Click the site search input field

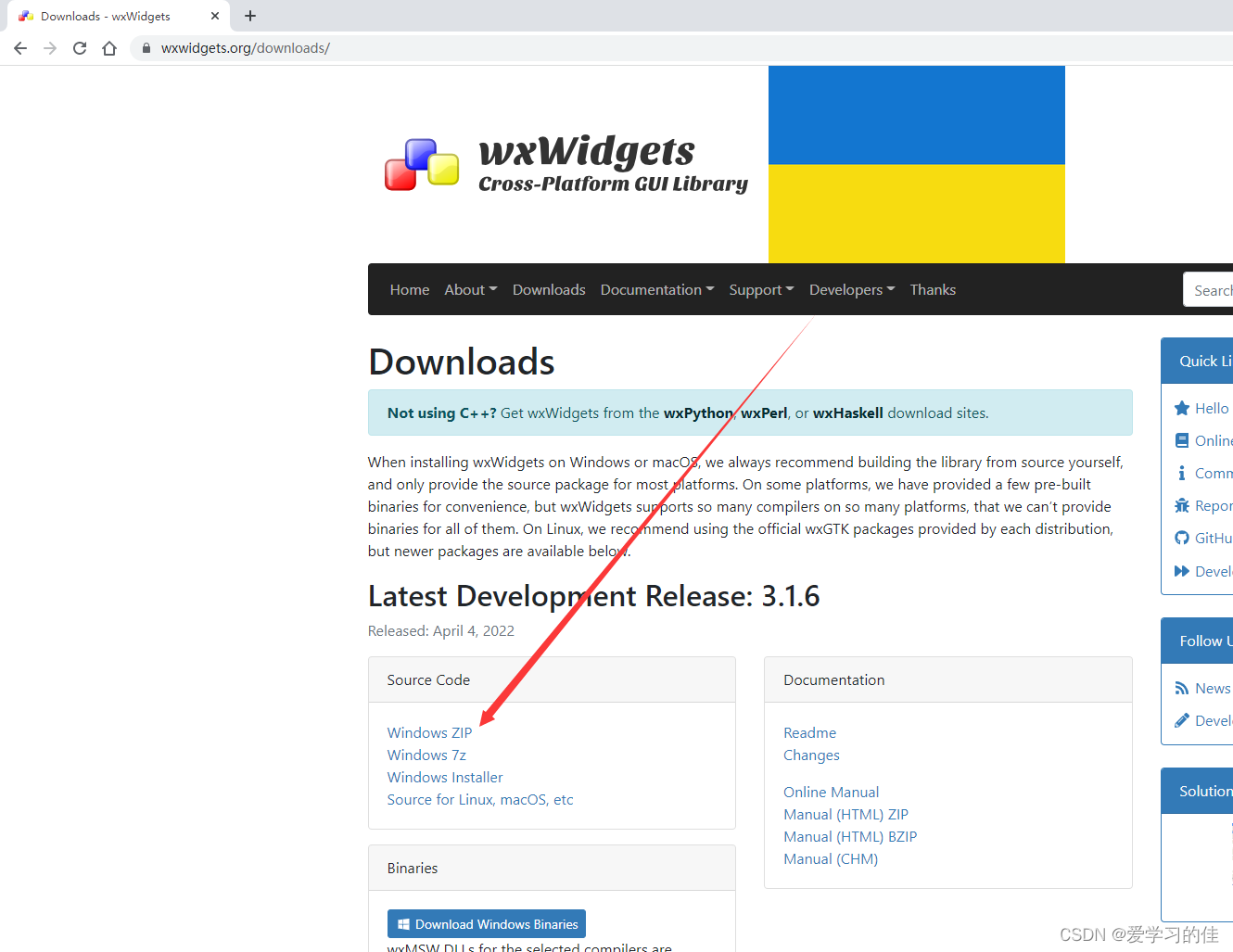[1208, 290]
